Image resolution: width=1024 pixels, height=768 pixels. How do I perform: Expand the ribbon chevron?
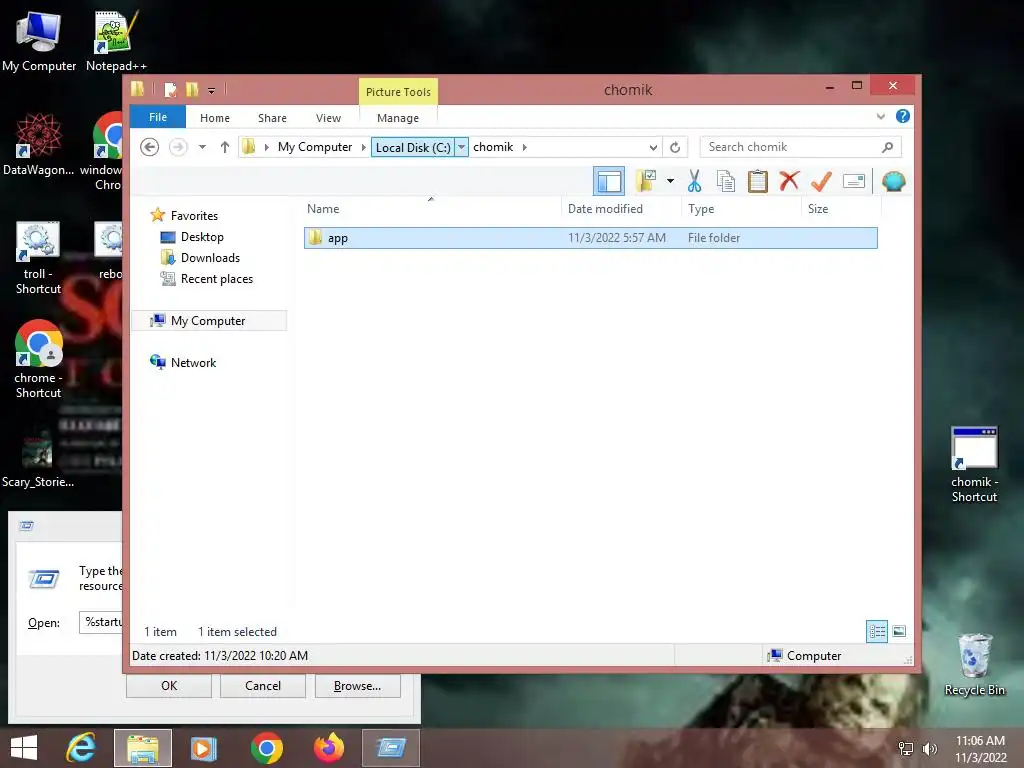(880, 116)
